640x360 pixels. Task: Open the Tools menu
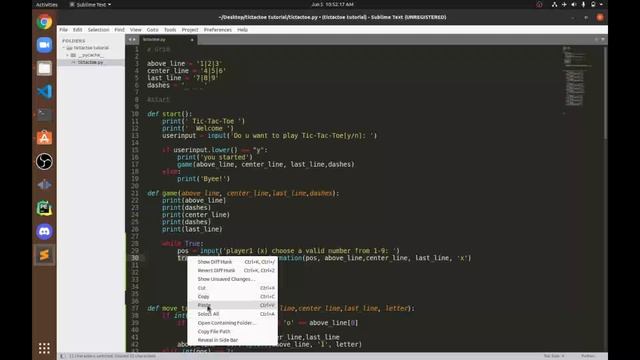pyautogui.click(x=170, y=30)
